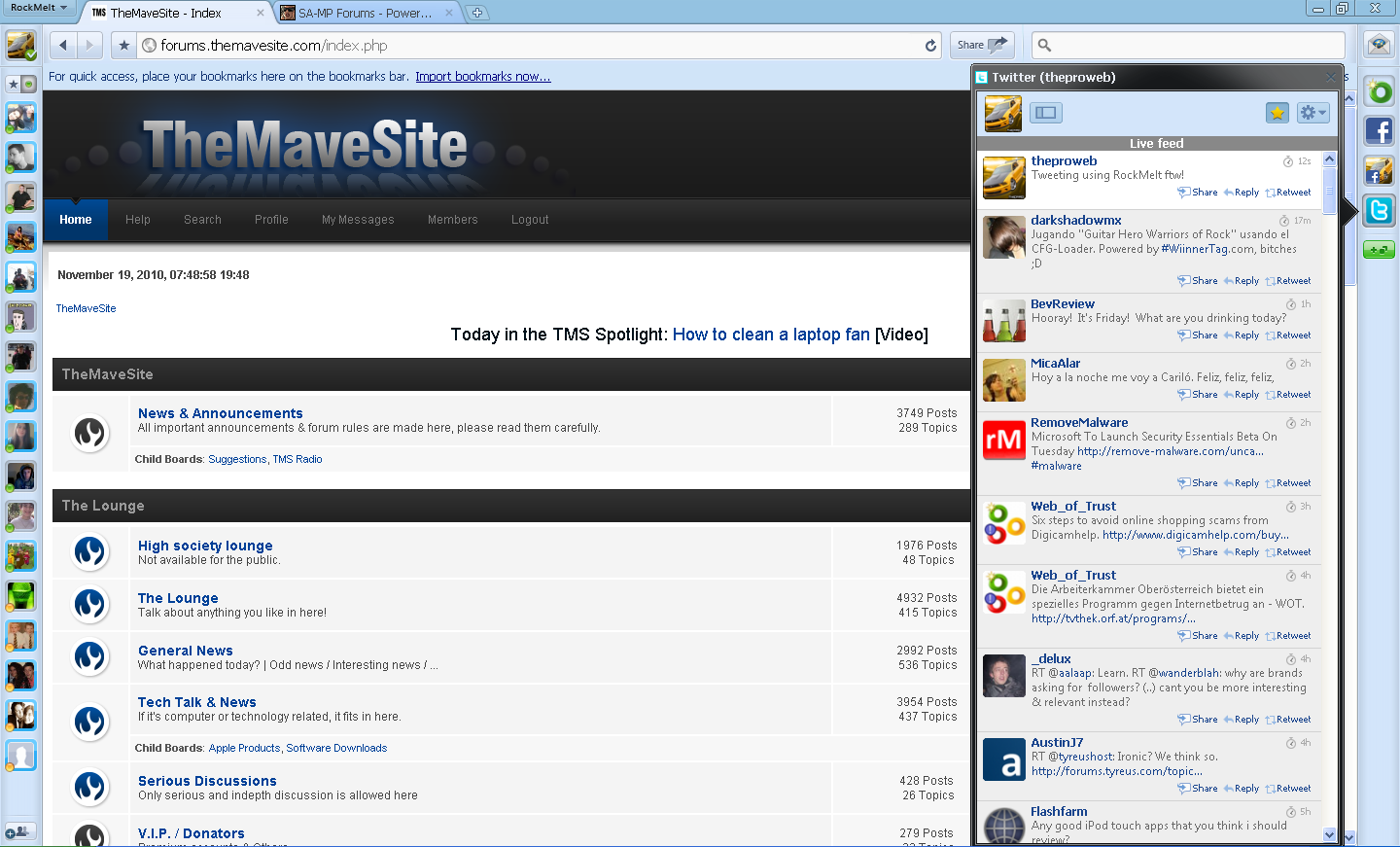The height and width of the screenshot is (847, 1400).
Task: Open the Twitter app in right edge
Action: click(x=1379, y=210)
